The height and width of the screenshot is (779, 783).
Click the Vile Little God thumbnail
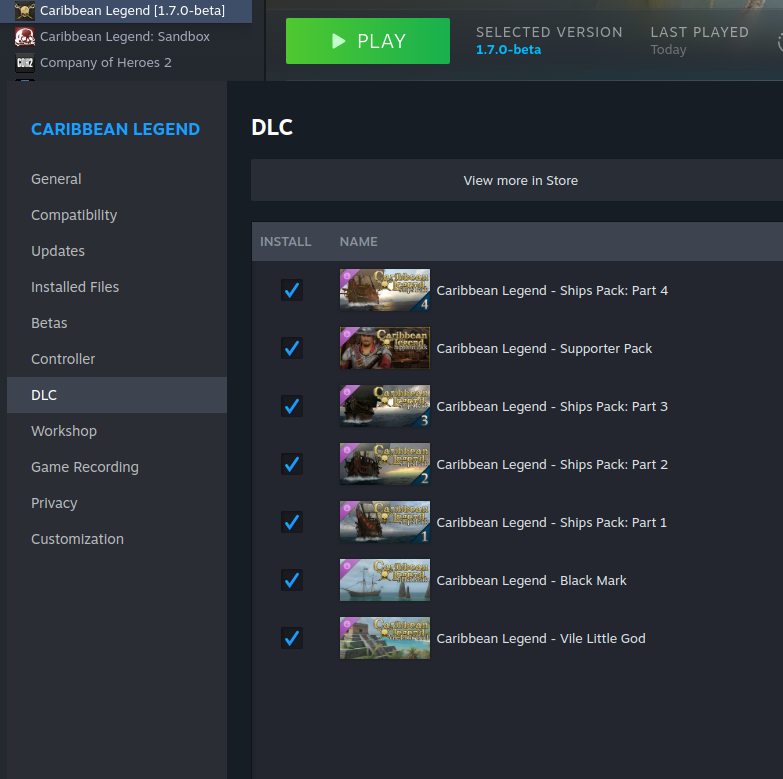[385, 638]
